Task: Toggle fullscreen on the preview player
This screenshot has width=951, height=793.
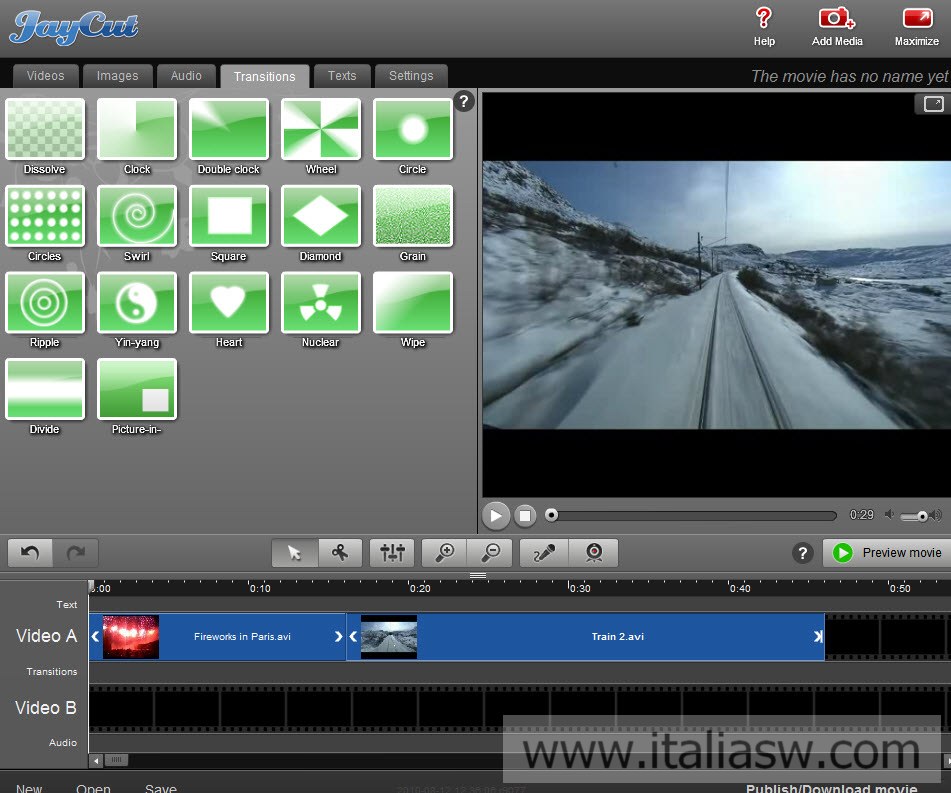Action: coord(933,104)
